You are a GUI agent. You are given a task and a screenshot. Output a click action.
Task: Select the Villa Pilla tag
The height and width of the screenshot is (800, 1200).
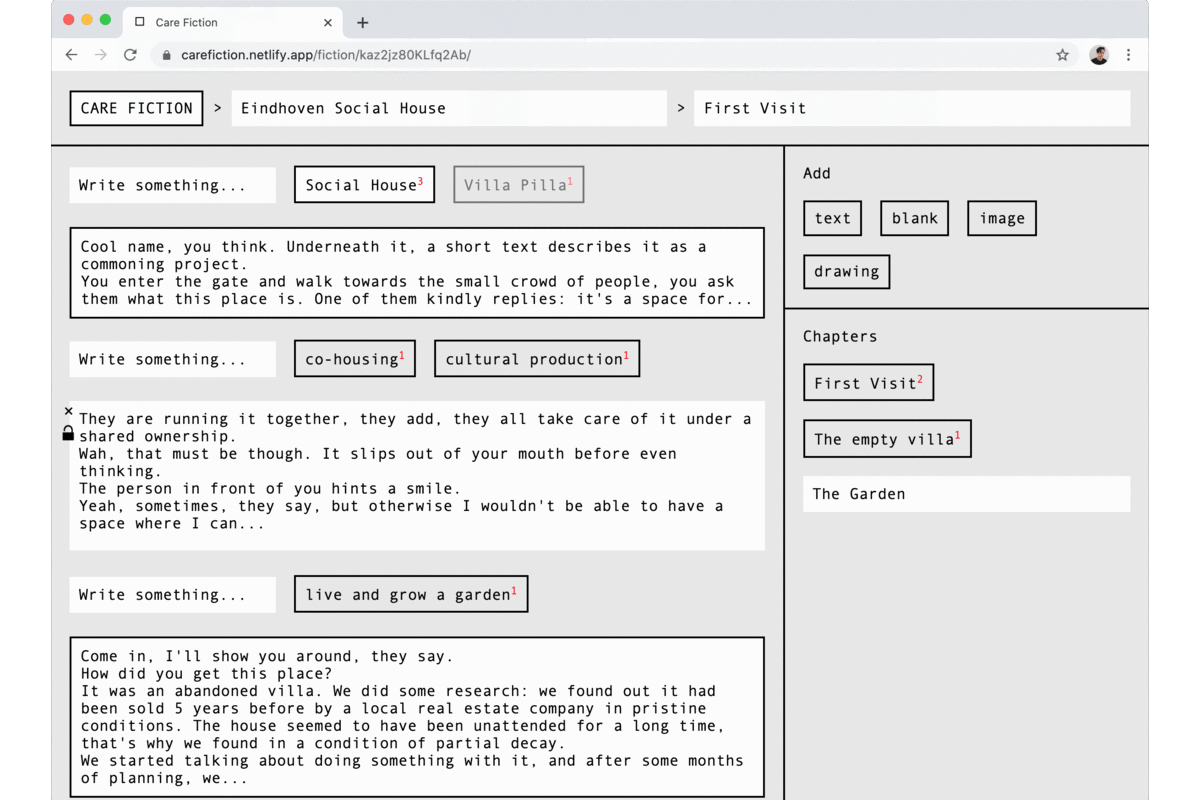[x=518, y=185]
